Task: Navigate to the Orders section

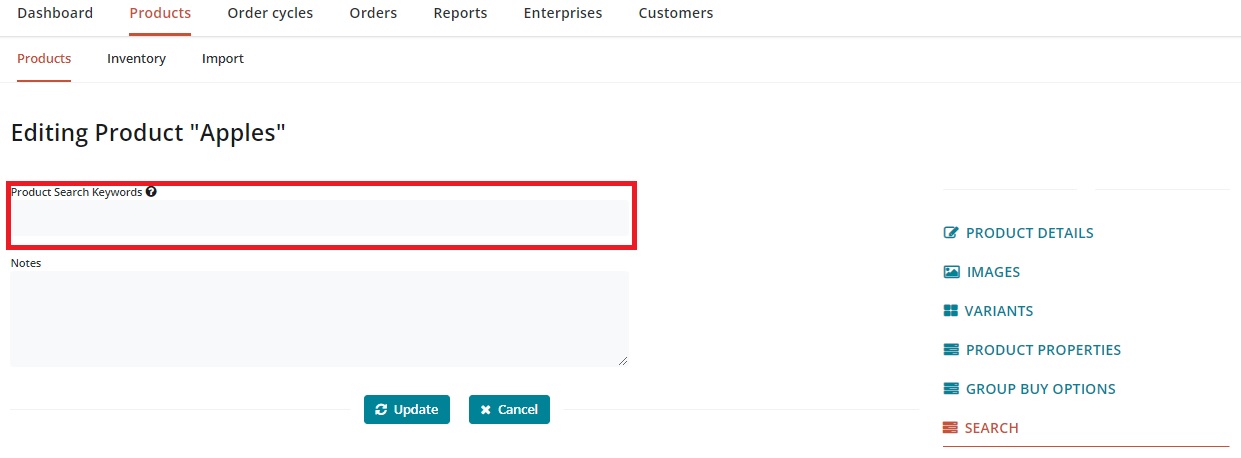Action: 373,13
